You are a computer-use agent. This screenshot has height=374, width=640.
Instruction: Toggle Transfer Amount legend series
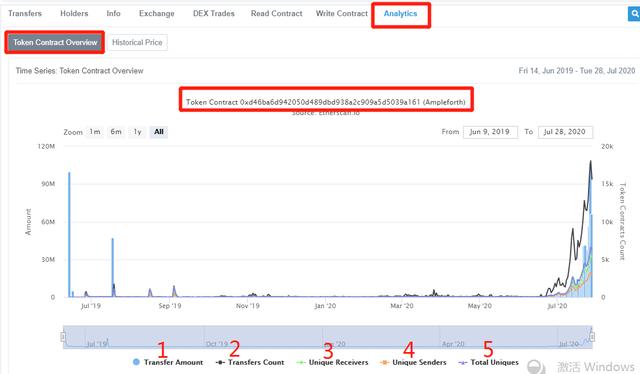coord(168,362)
